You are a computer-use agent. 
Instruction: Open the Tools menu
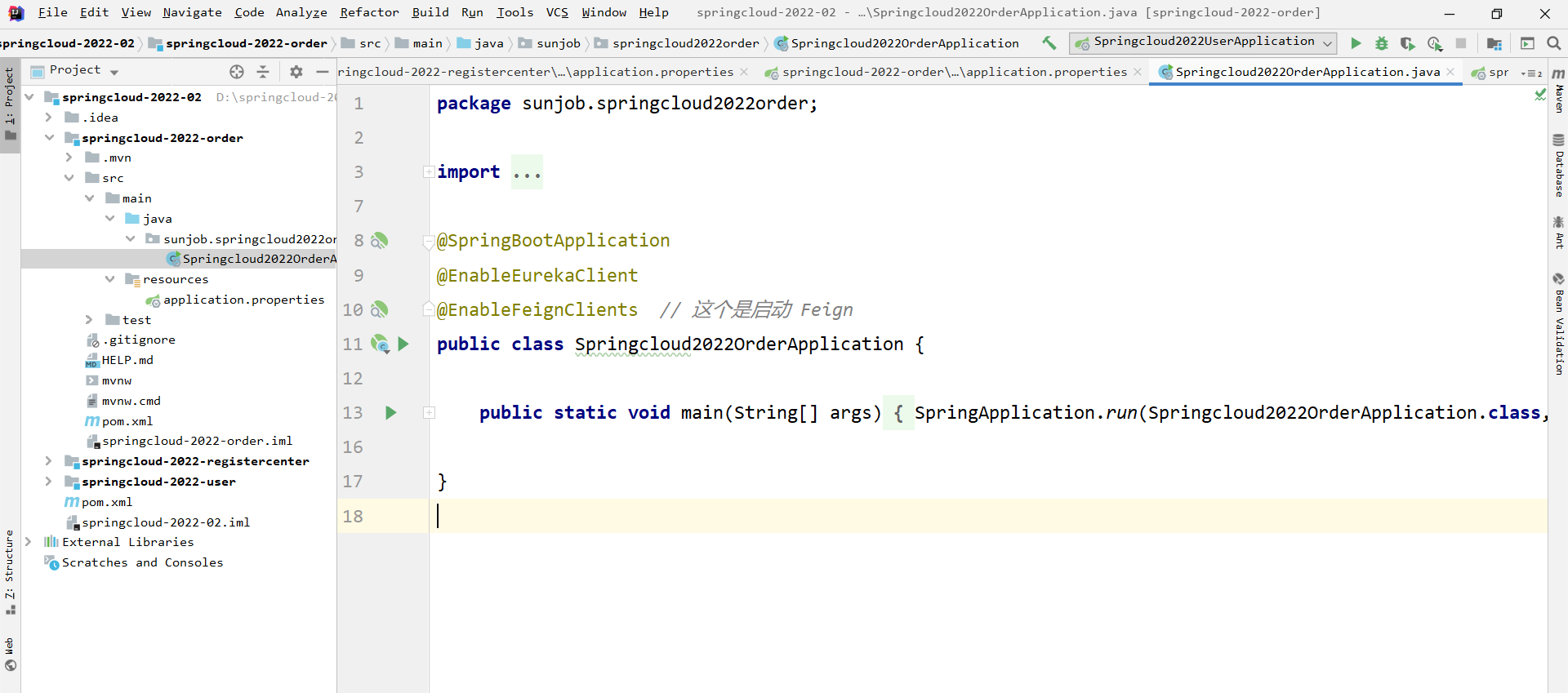[514, 12]
